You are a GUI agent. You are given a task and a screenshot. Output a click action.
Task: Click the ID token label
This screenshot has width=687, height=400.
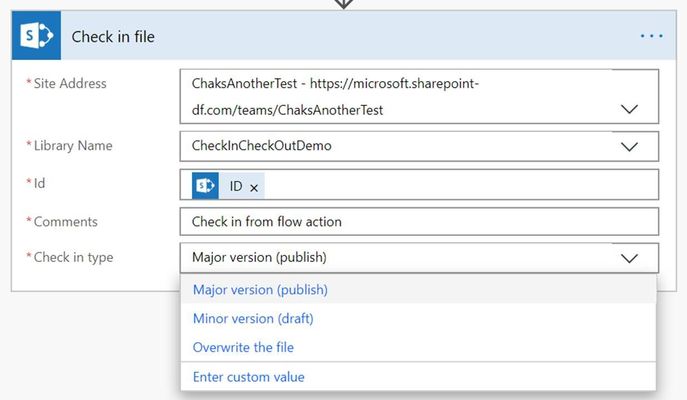coord(236,186)
